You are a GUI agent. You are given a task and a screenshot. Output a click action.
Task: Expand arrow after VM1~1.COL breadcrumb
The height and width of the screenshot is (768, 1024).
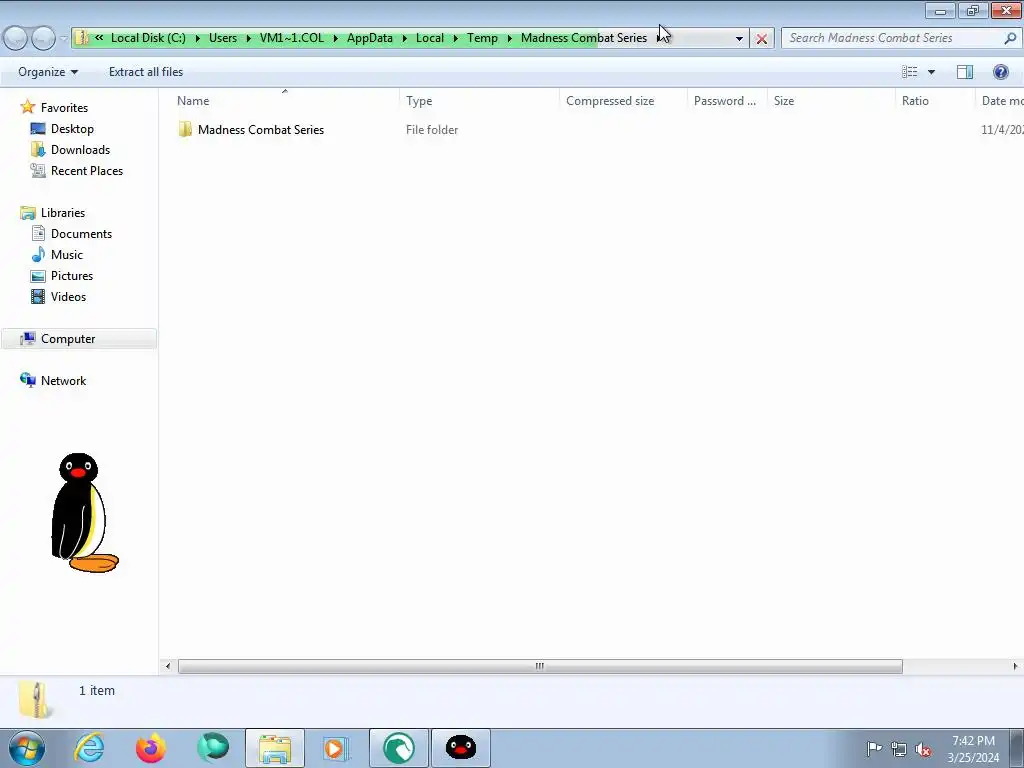point(336,38)
